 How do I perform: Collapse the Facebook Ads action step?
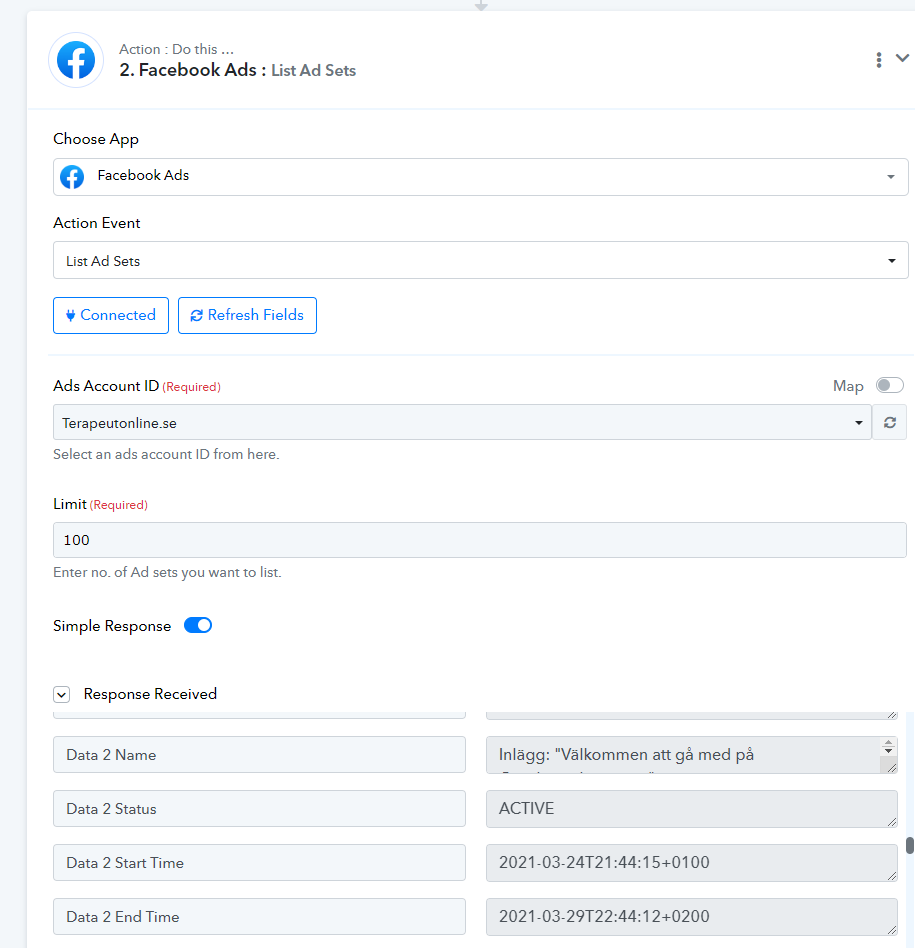point(902,58)
